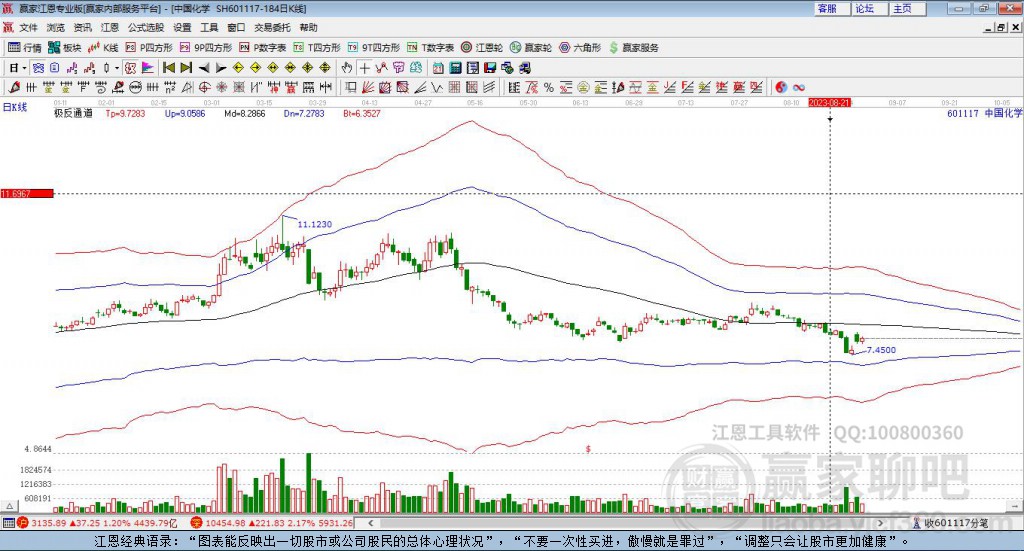Image resolution: width=1024 pixels, height=551 pixels.
Task: Select the crosshair cursor tool
Action: [x=365, y=67]
